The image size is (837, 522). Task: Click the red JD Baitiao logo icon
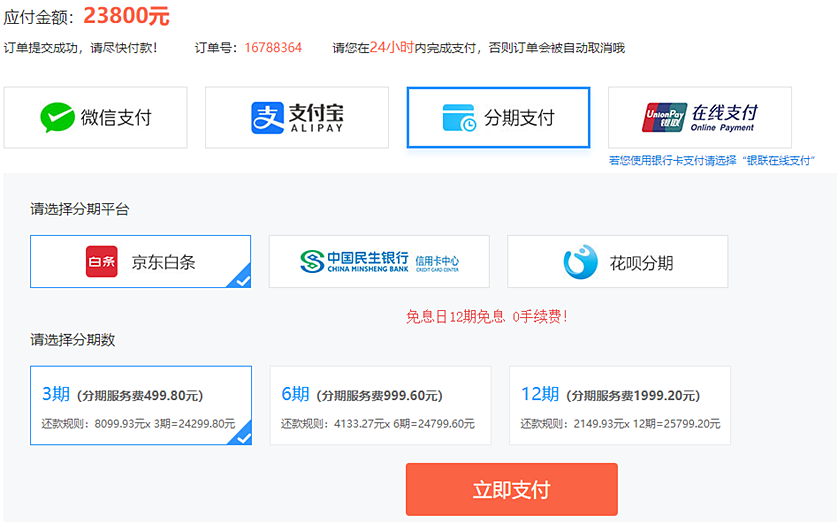[101, 262]
